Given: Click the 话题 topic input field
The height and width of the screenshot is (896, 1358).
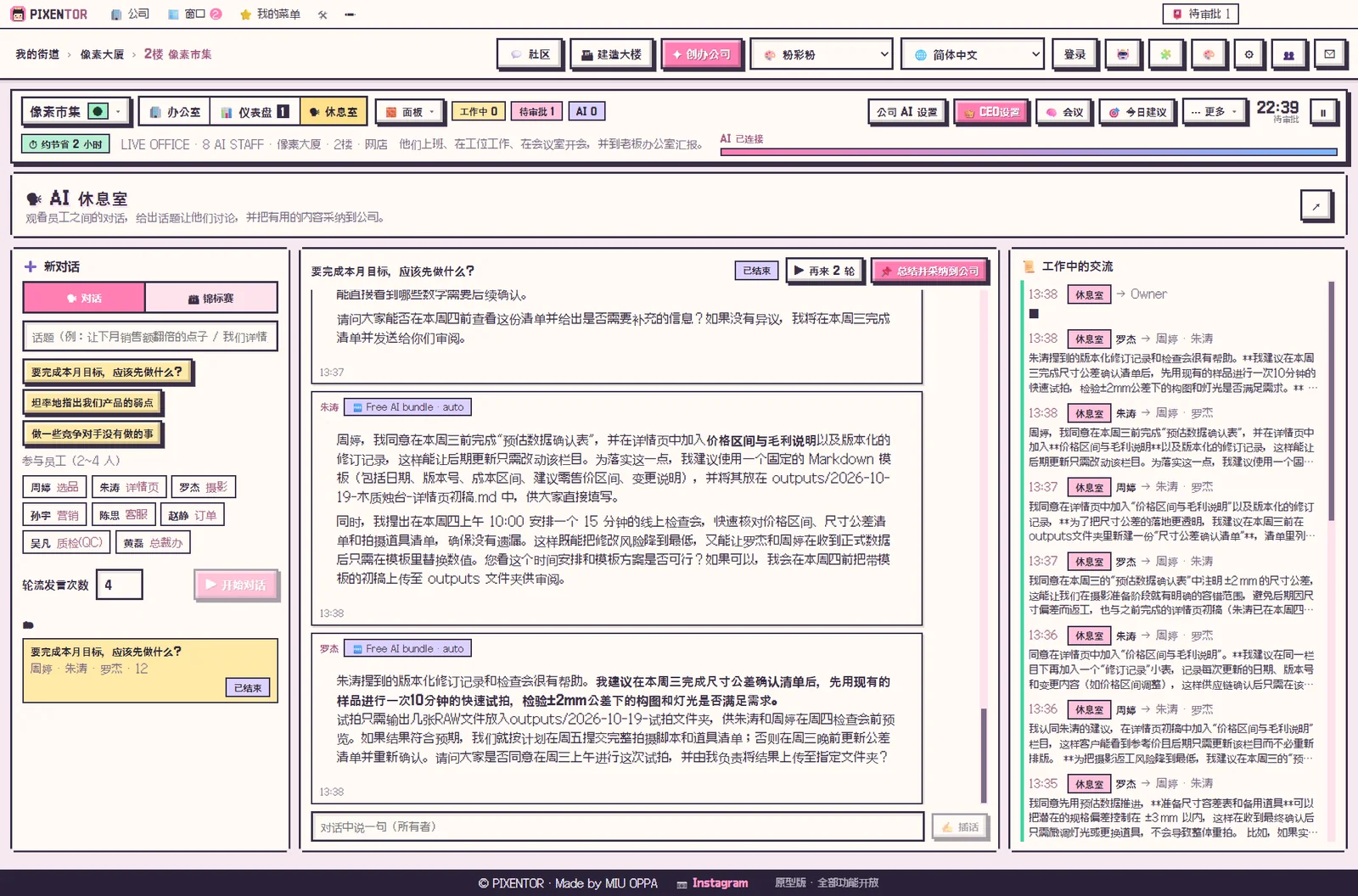Looking at the screenshot, I should coord(150,336).
